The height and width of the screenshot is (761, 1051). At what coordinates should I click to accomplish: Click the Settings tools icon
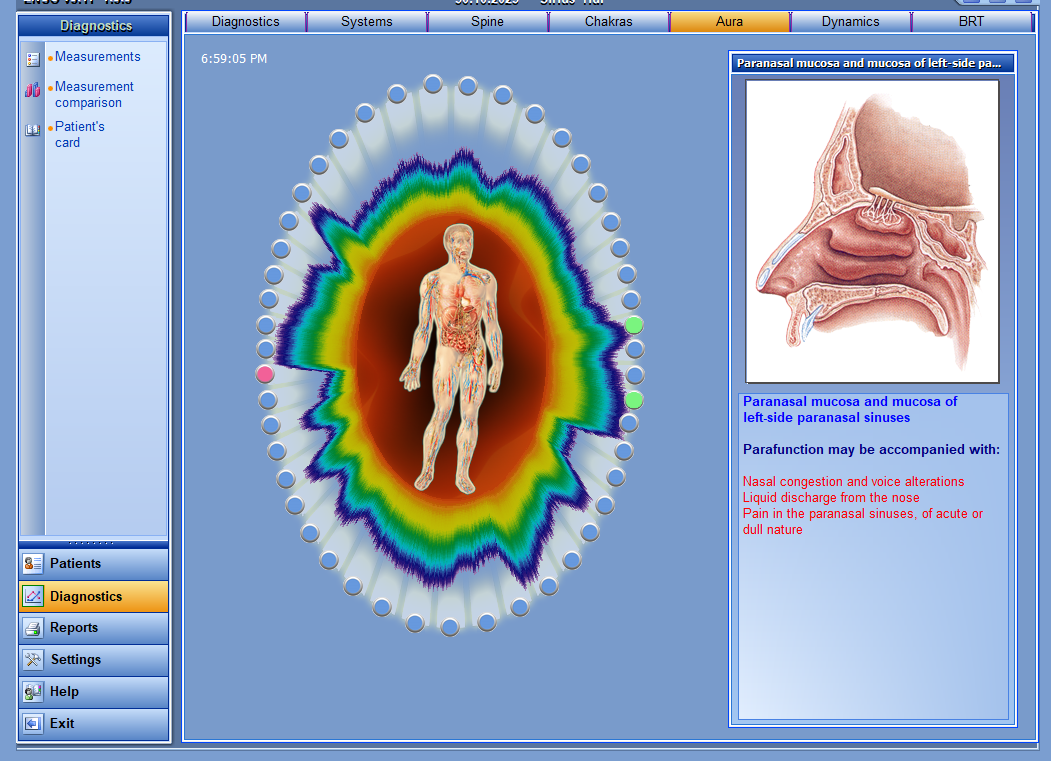(33, 660)
